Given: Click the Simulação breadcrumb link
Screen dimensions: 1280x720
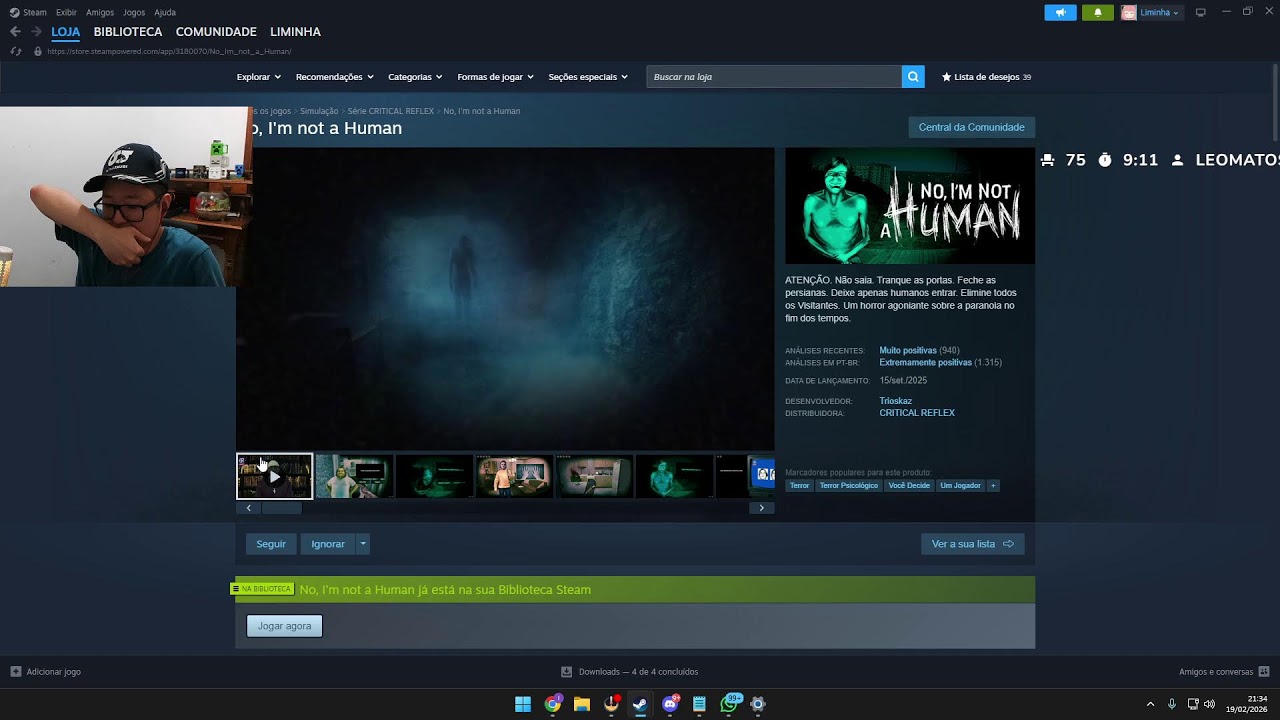Looking at the screenshot, I should coord(319,111).
